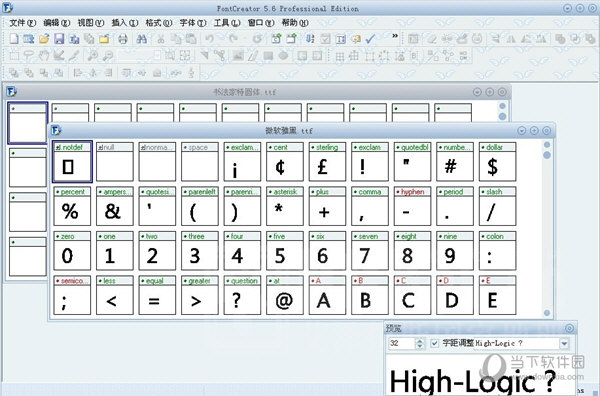This screenshot has height=396, width=600.
Task: Select the percent glyph cell
Action: pos(72,206)
